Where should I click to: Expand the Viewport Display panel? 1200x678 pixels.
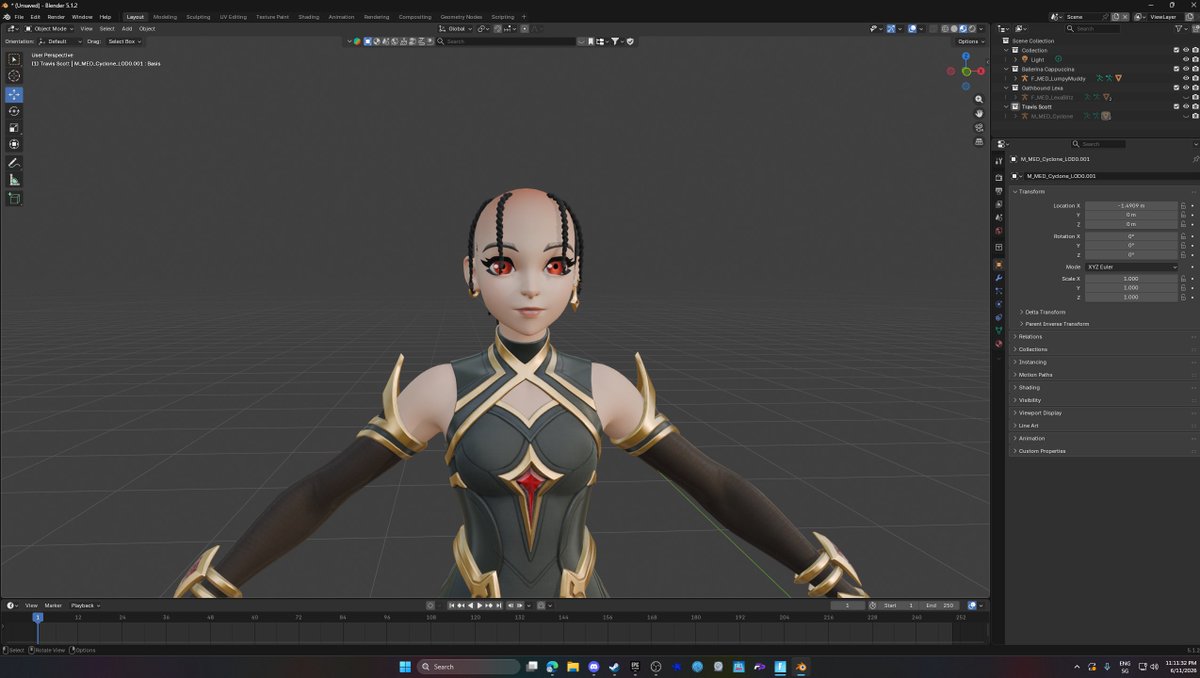point(1040,413)
